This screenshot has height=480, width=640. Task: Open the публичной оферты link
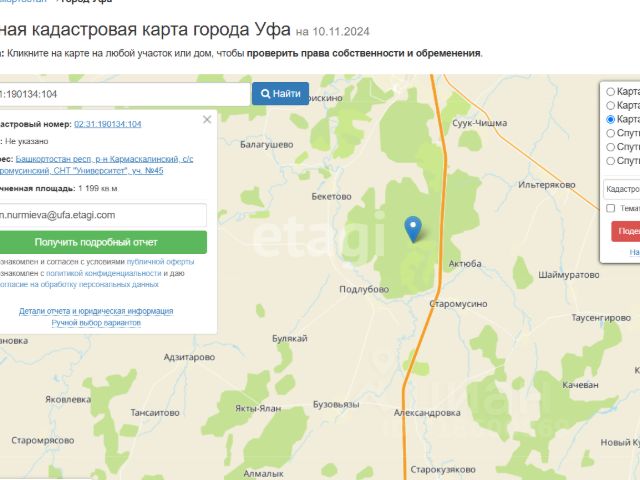pyautogui.click(x=160, y=262)
